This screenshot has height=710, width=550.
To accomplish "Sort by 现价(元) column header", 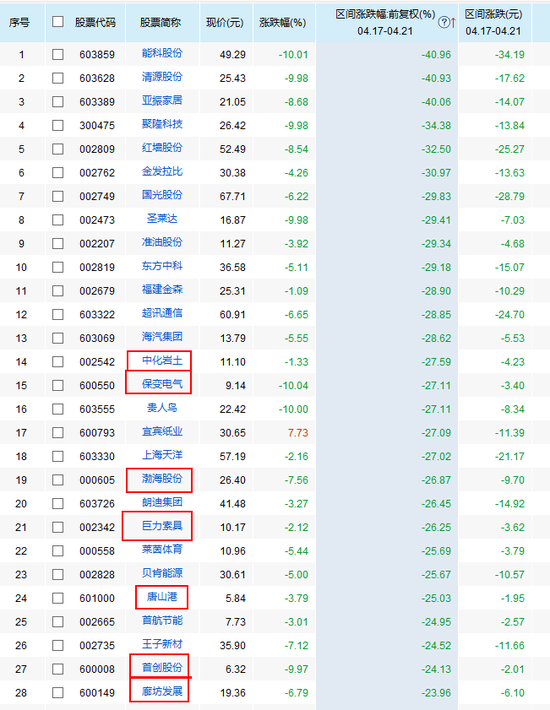I will click(225, 23).
